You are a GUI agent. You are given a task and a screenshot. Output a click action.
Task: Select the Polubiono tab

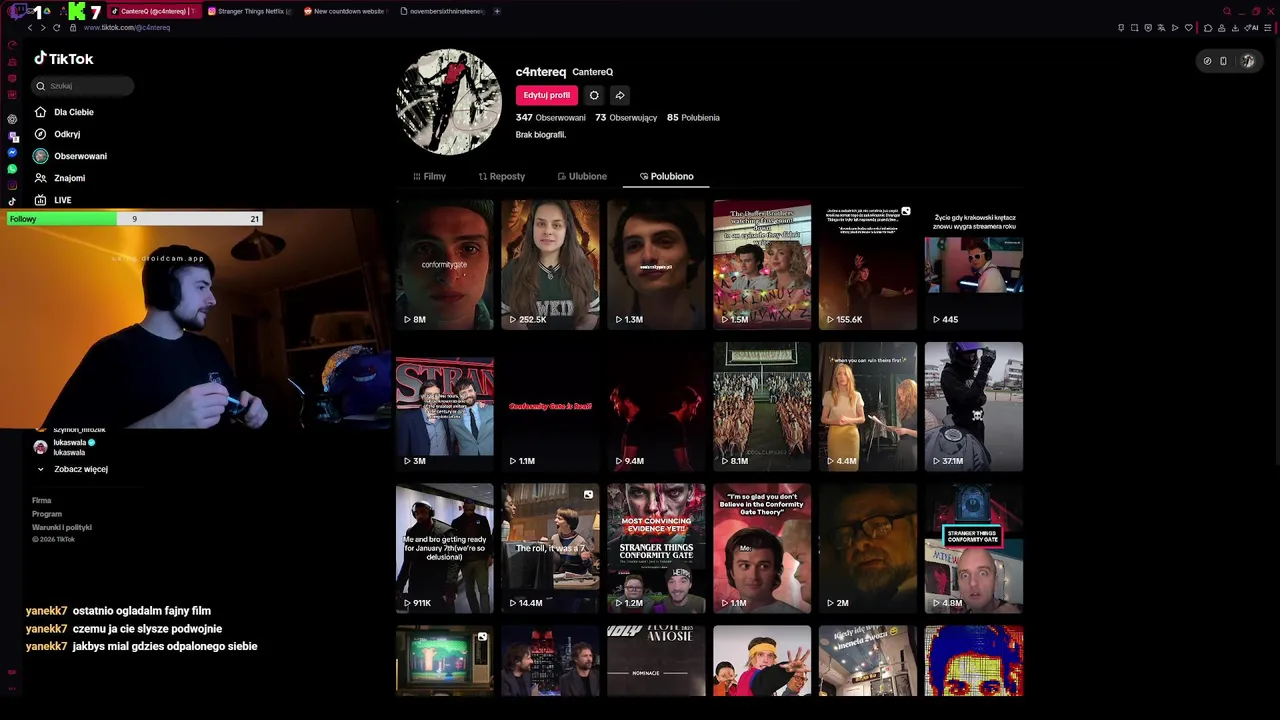click(666, 176)
